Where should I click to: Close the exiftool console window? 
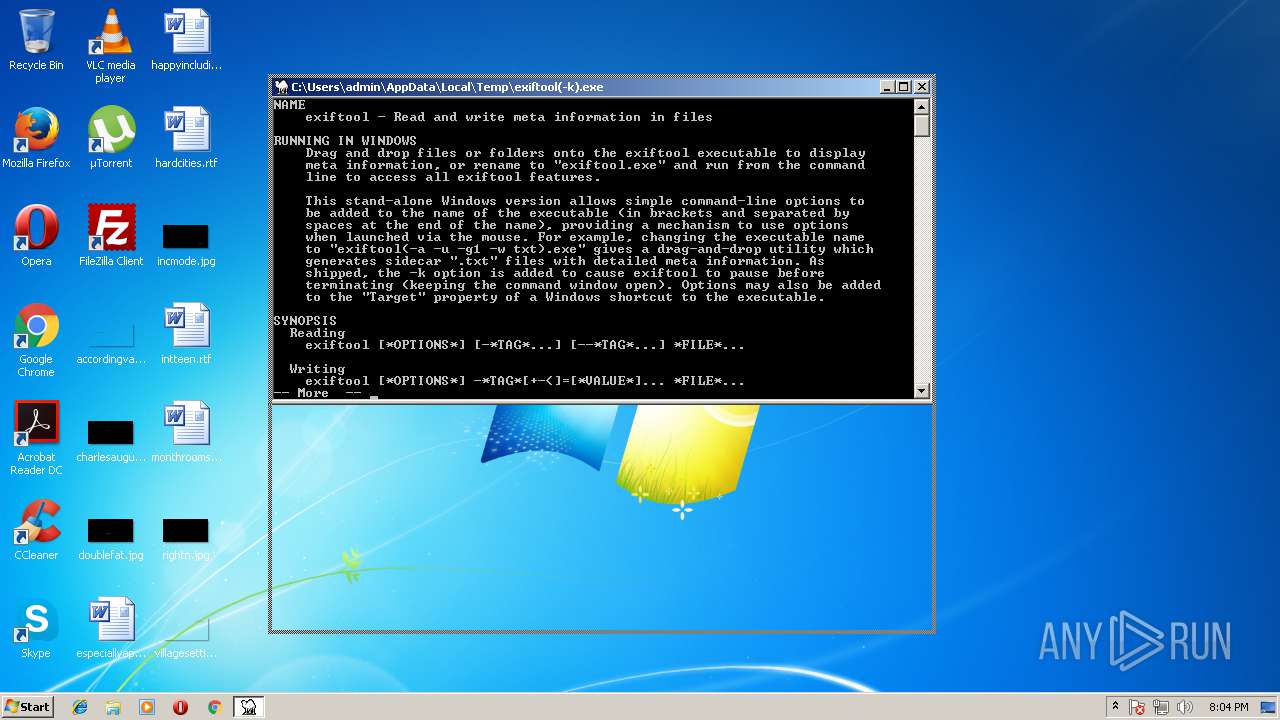coord(922,87)
